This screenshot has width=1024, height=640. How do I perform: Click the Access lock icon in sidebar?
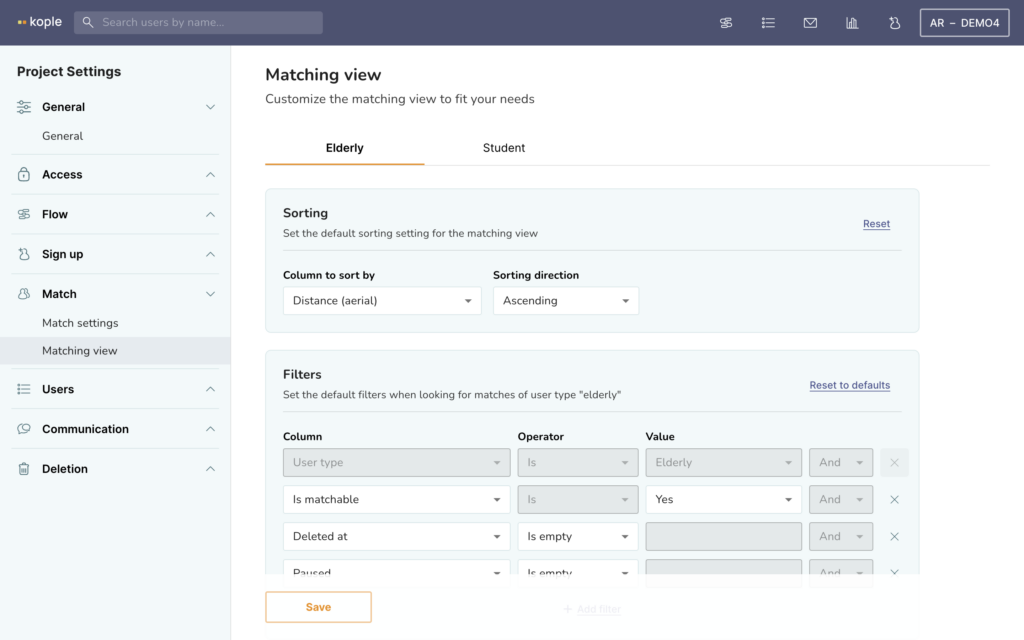point(24,174)
